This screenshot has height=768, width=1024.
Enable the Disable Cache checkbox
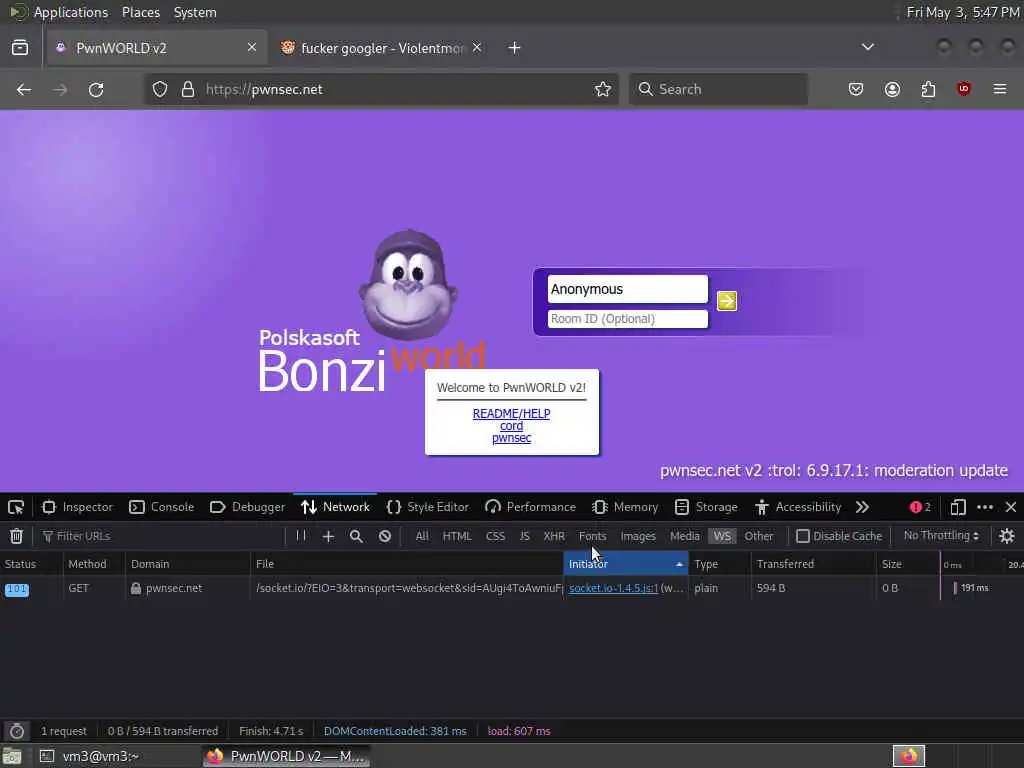coord(803,536)
